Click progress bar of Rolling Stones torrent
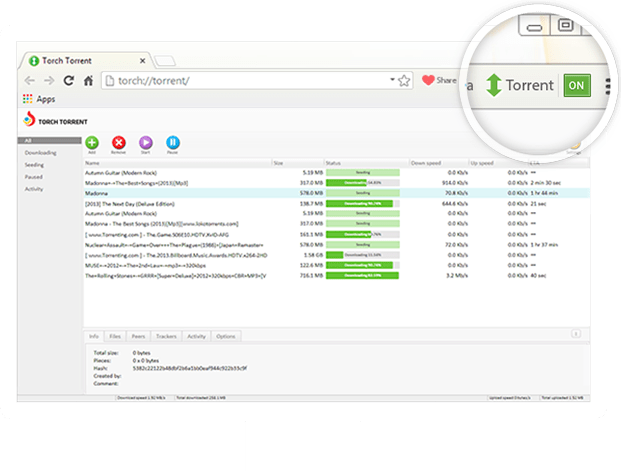Screen dimensions: 621x471 tap(363, 275)
